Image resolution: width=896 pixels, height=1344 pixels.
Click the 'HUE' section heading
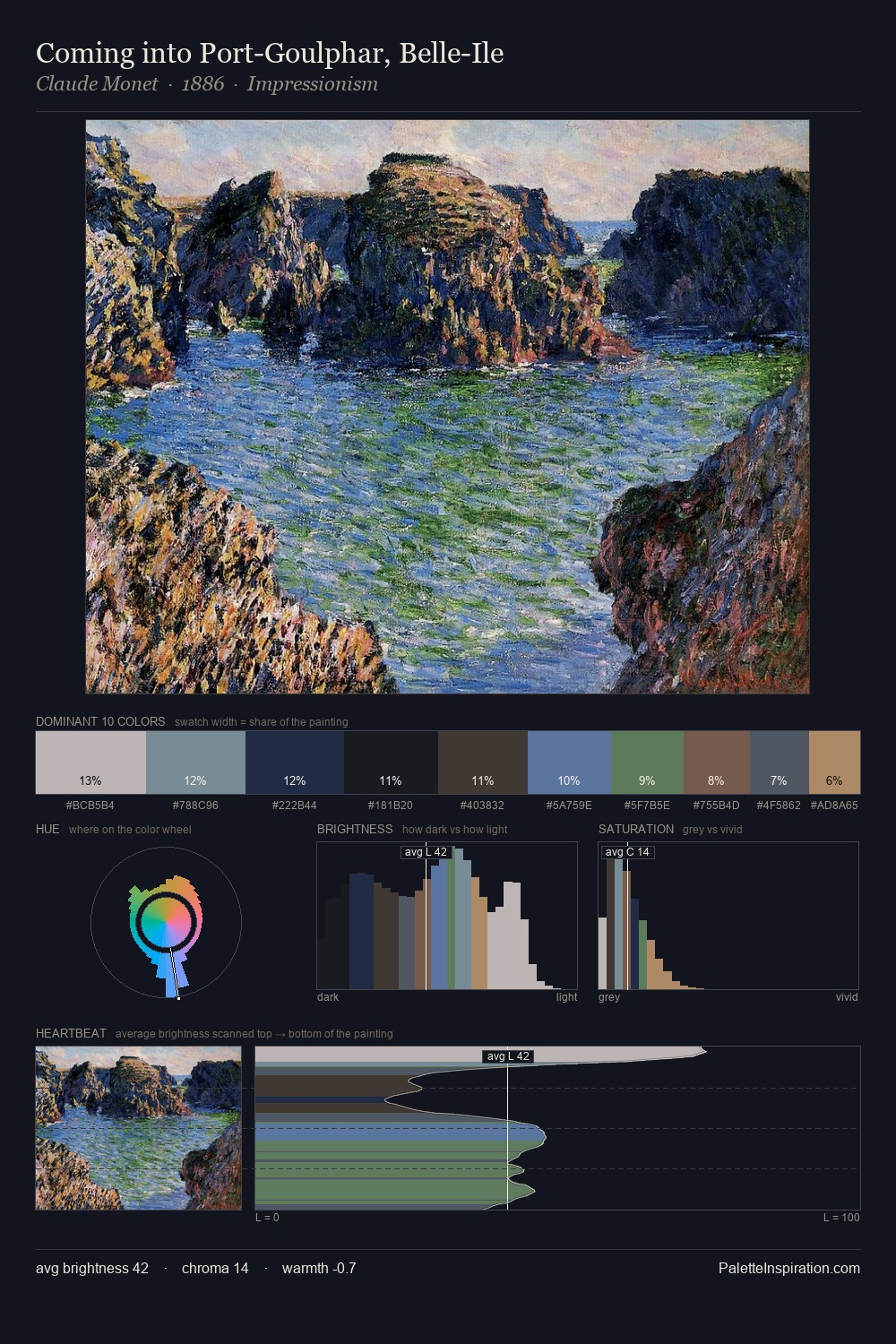(47, 829)
